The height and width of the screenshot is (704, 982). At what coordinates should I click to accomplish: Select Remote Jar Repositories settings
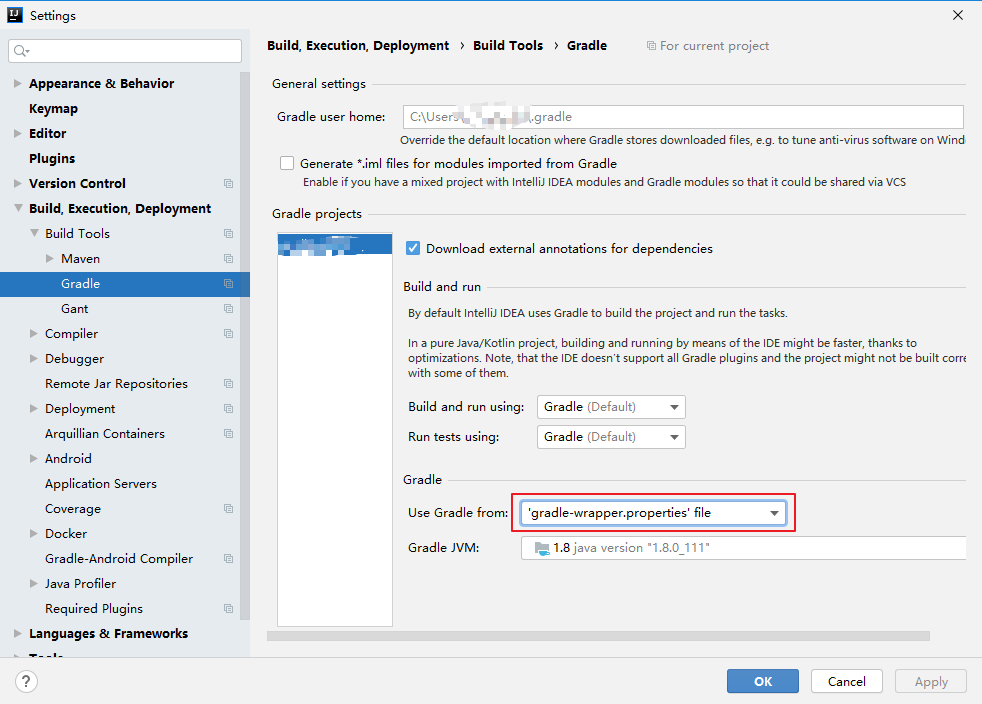click(x=116, y=384)
